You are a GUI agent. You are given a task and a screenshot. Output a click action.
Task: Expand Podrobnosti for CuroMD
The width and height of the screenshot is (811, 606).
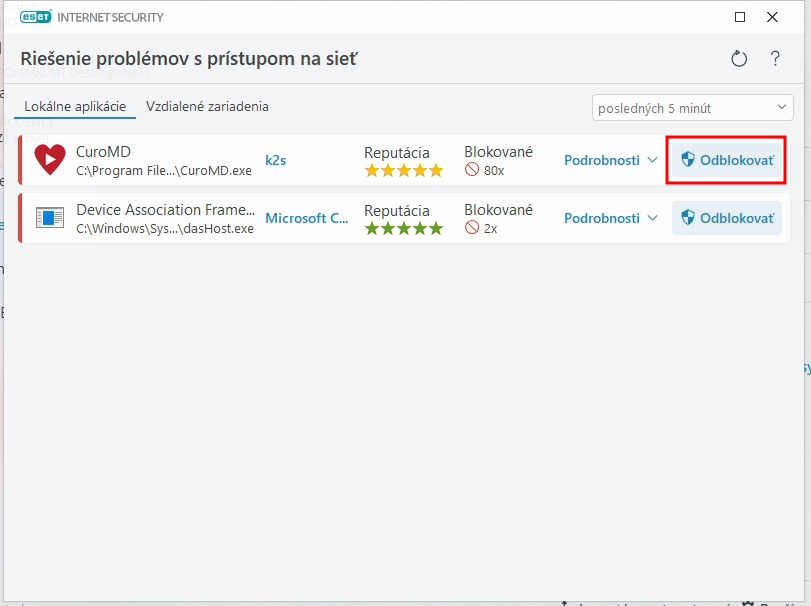pos(610,160)
